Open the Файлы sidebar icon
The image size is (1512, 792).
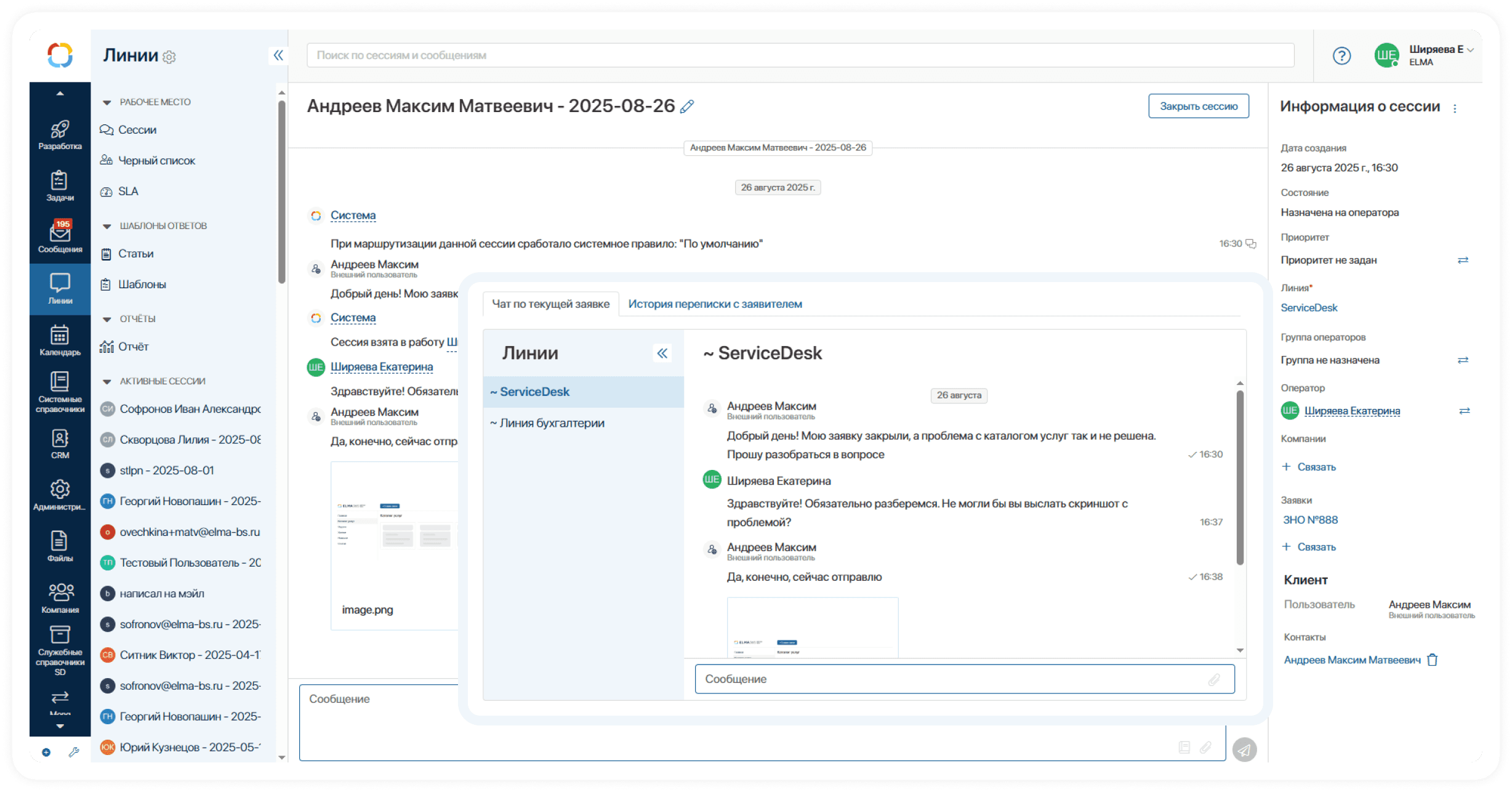point(60,546)
